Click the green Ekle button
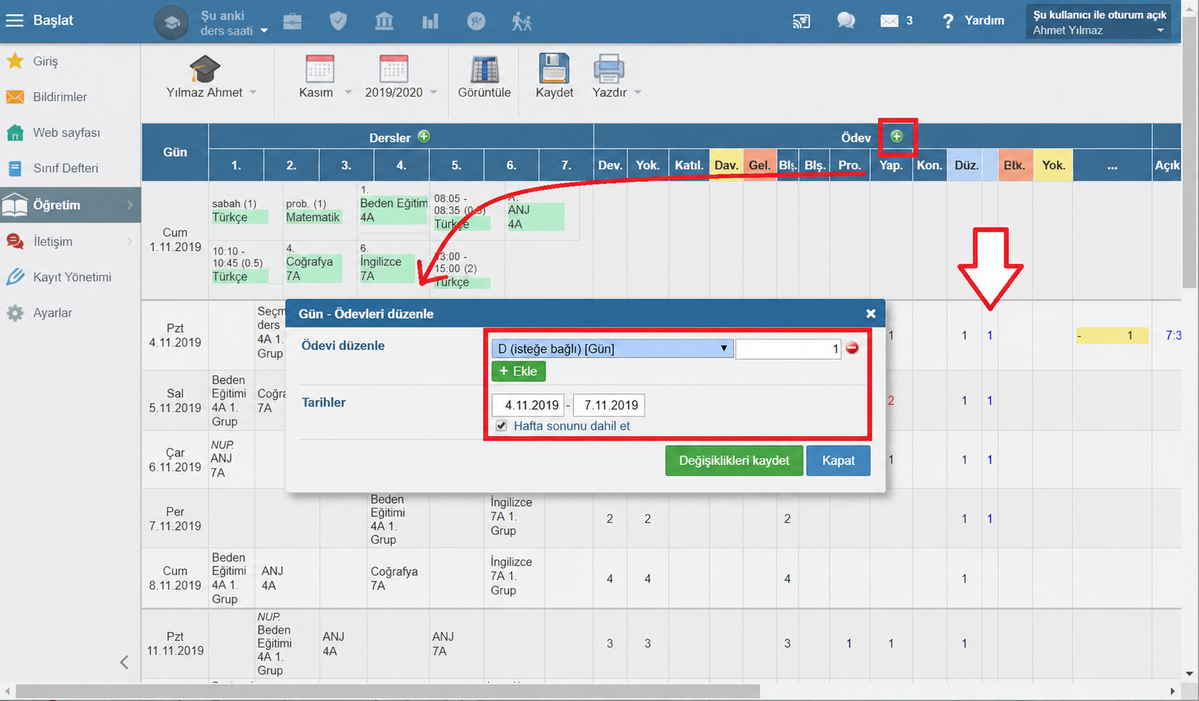This screenshot has height=701, width=1199. coord(518,371)
